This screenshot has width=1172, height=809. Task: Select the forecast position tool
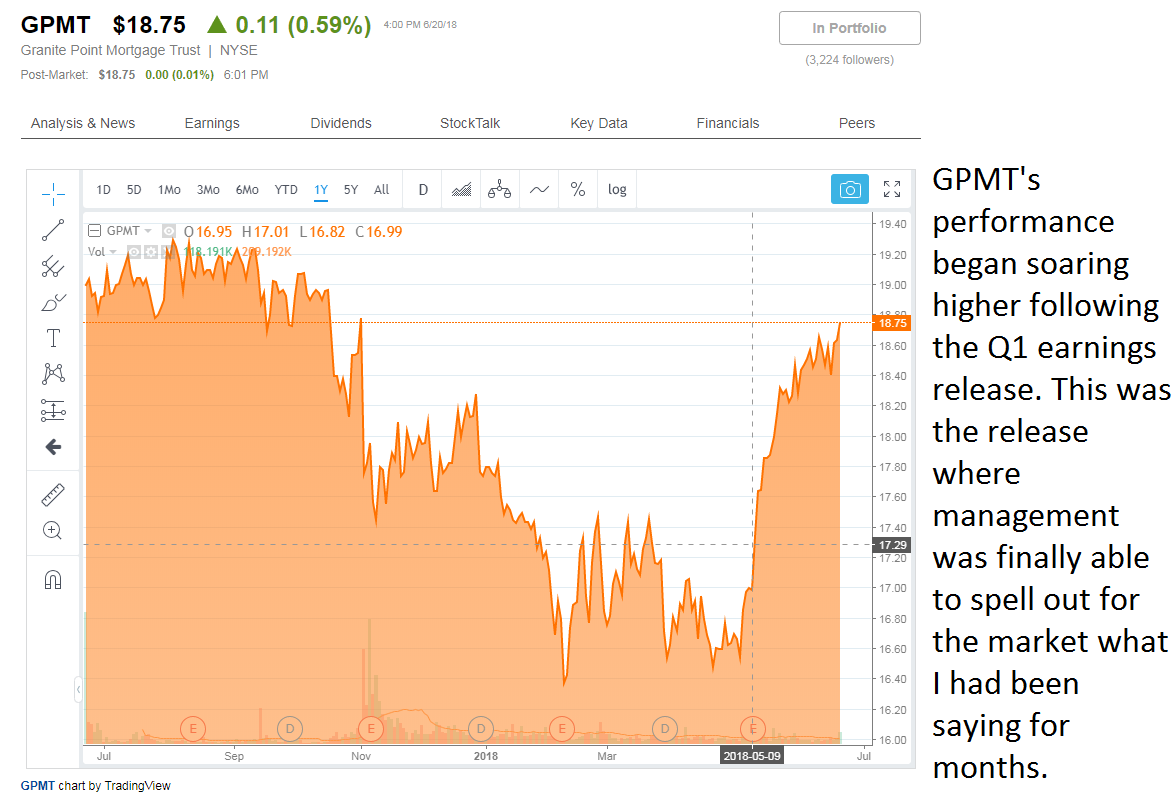click(x=53, y=410)
